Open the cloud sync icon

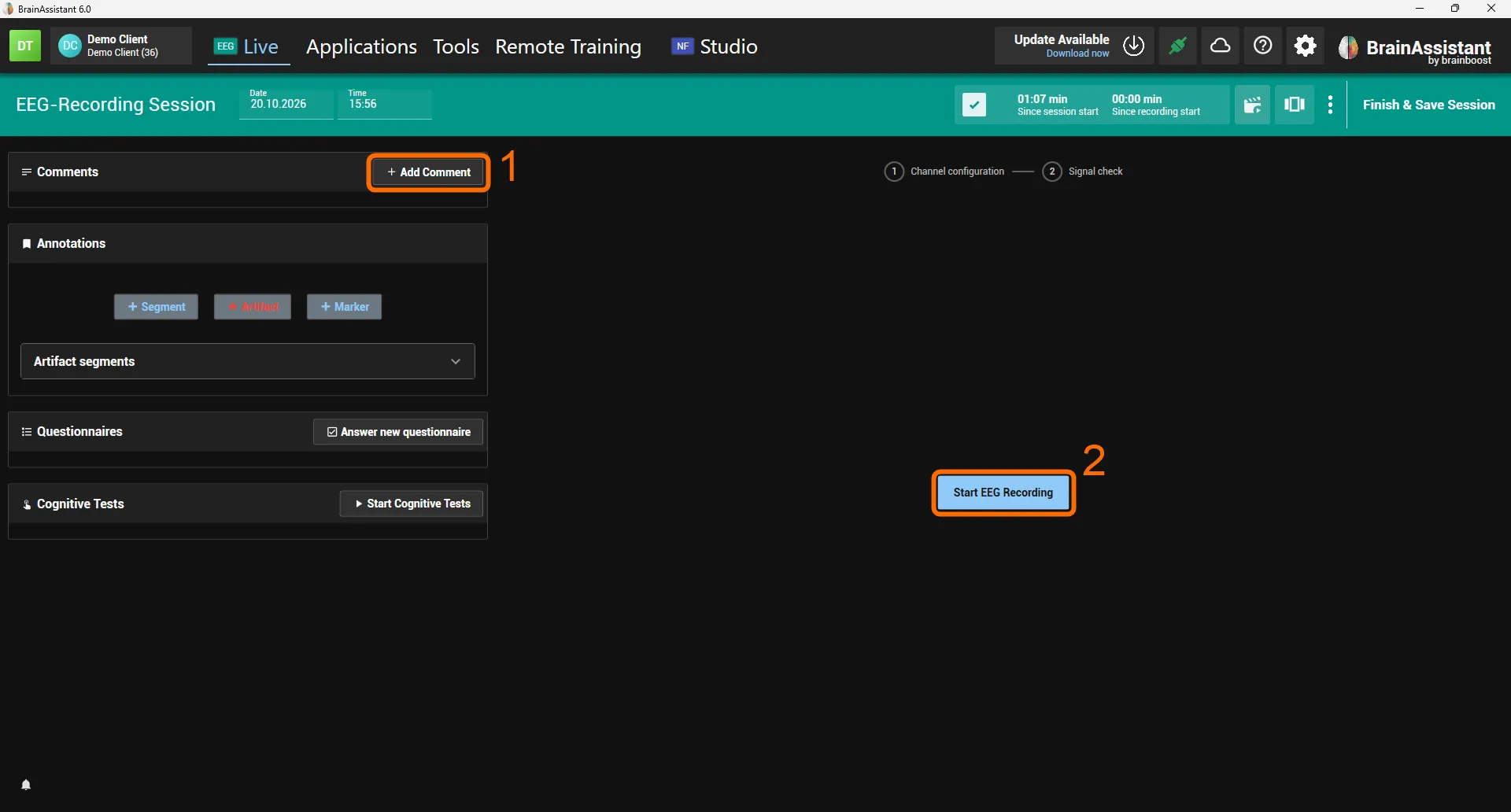[1221, 46]
